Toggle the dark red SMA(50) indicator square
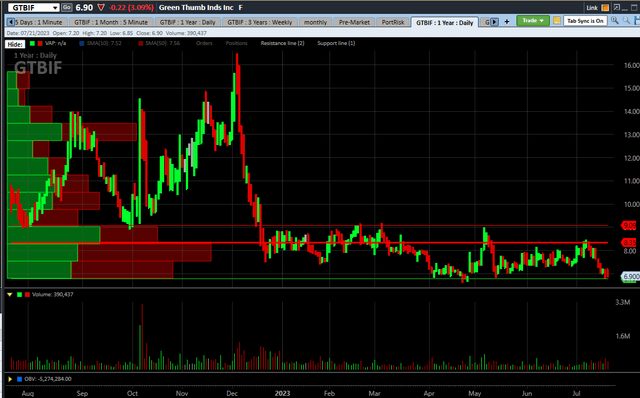Viewport: 640px width, 398px height. (141, 43)
